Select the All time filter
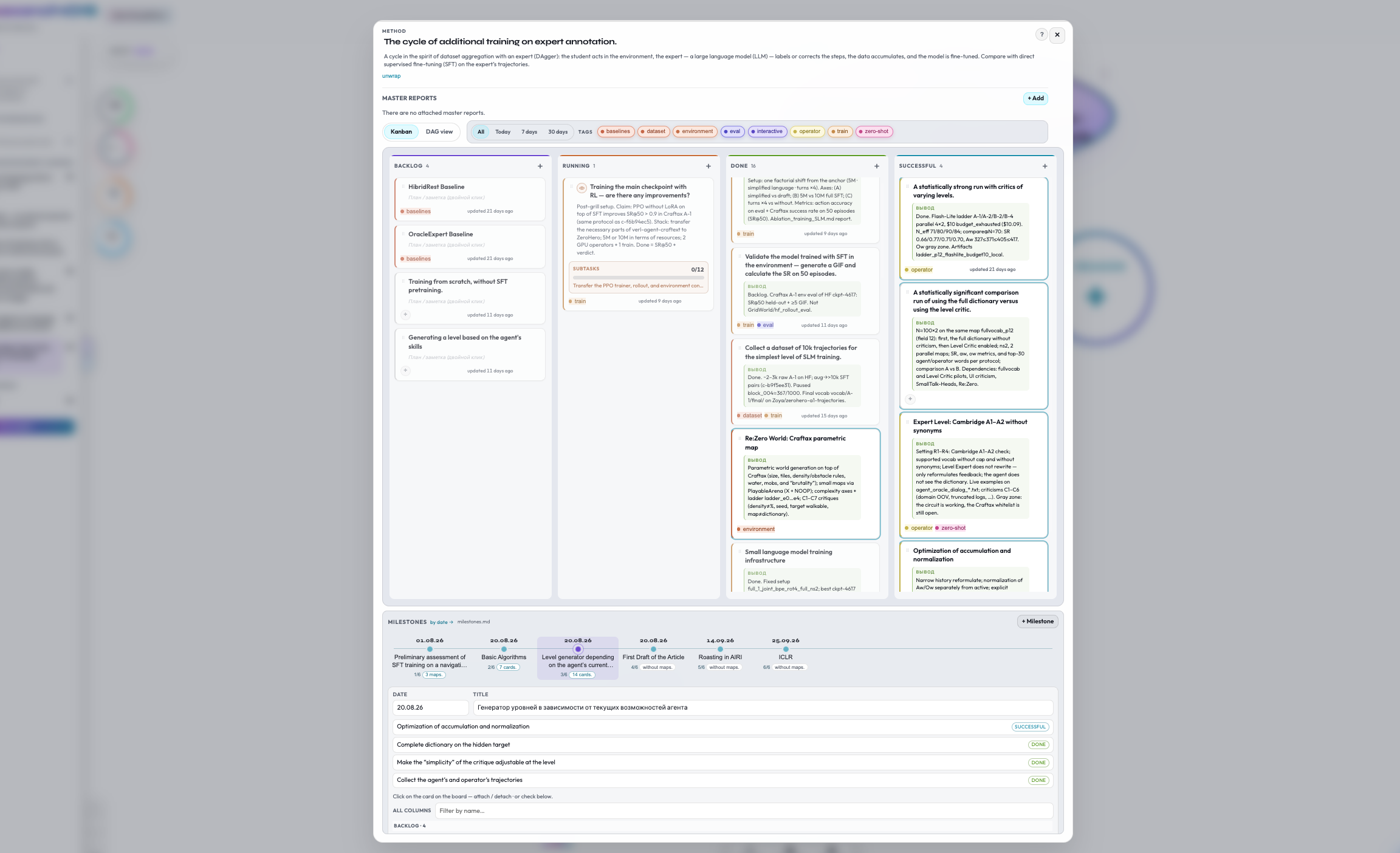Screen dimensions: 1400x853 click(481, 132)
